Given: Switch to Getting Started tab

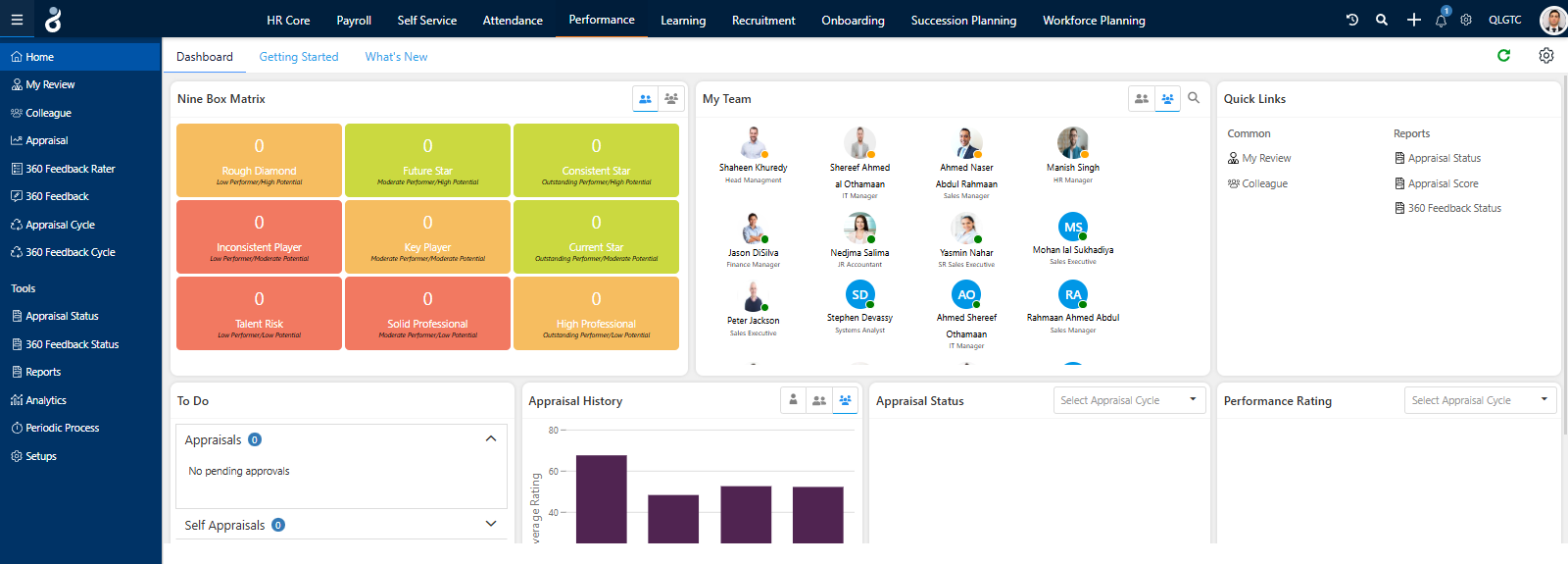Looking at the screenshot, I should pyautogui.click(x=299, y=57).
